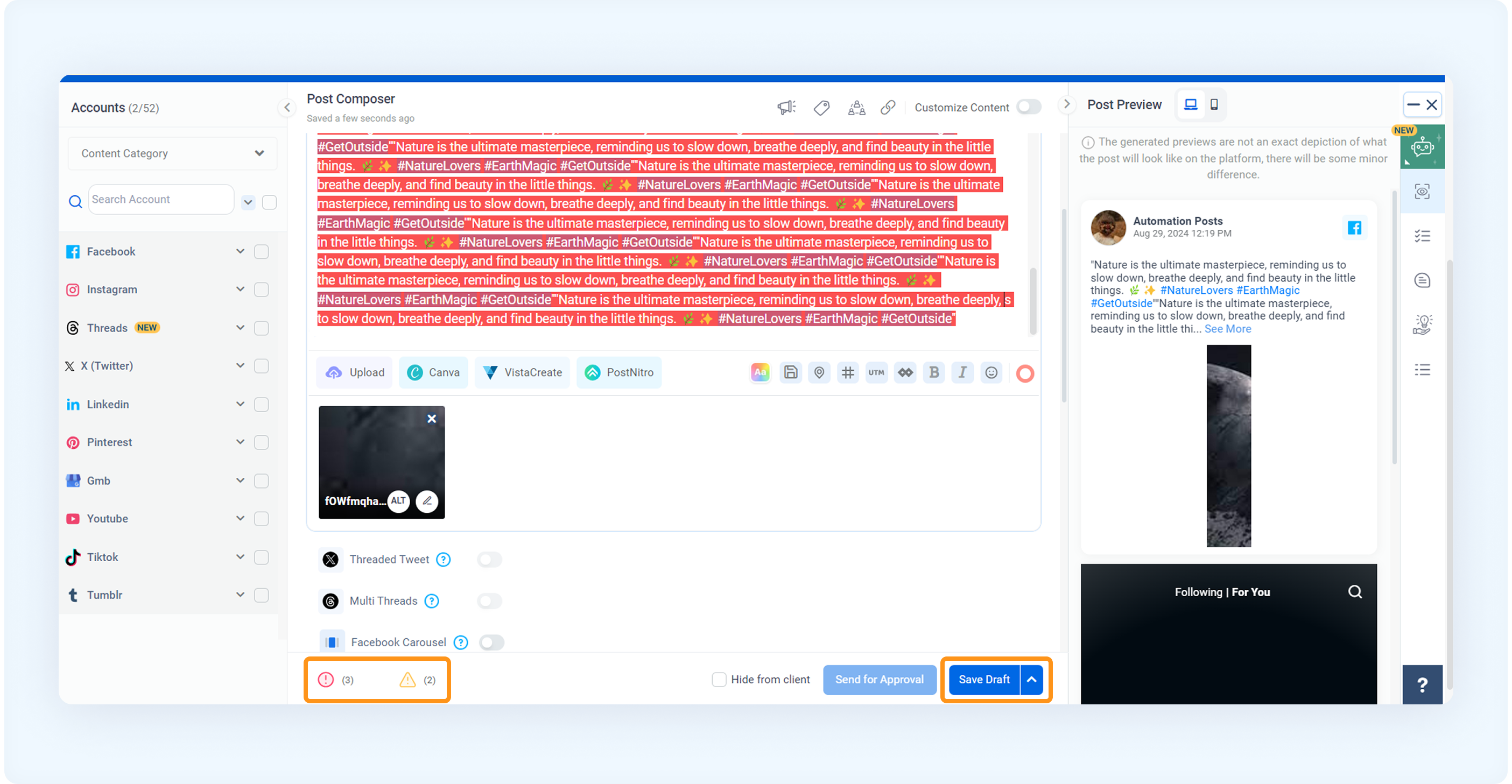Open the account search filter dropdown
The image size is (1512, 784).
tap(248, 202)
